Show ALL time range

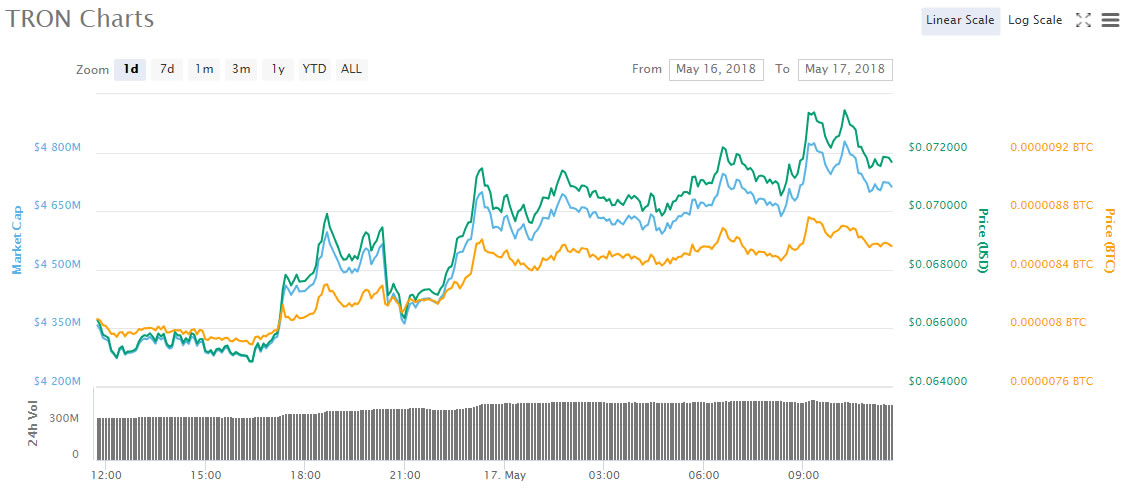(x=351, y=69)
